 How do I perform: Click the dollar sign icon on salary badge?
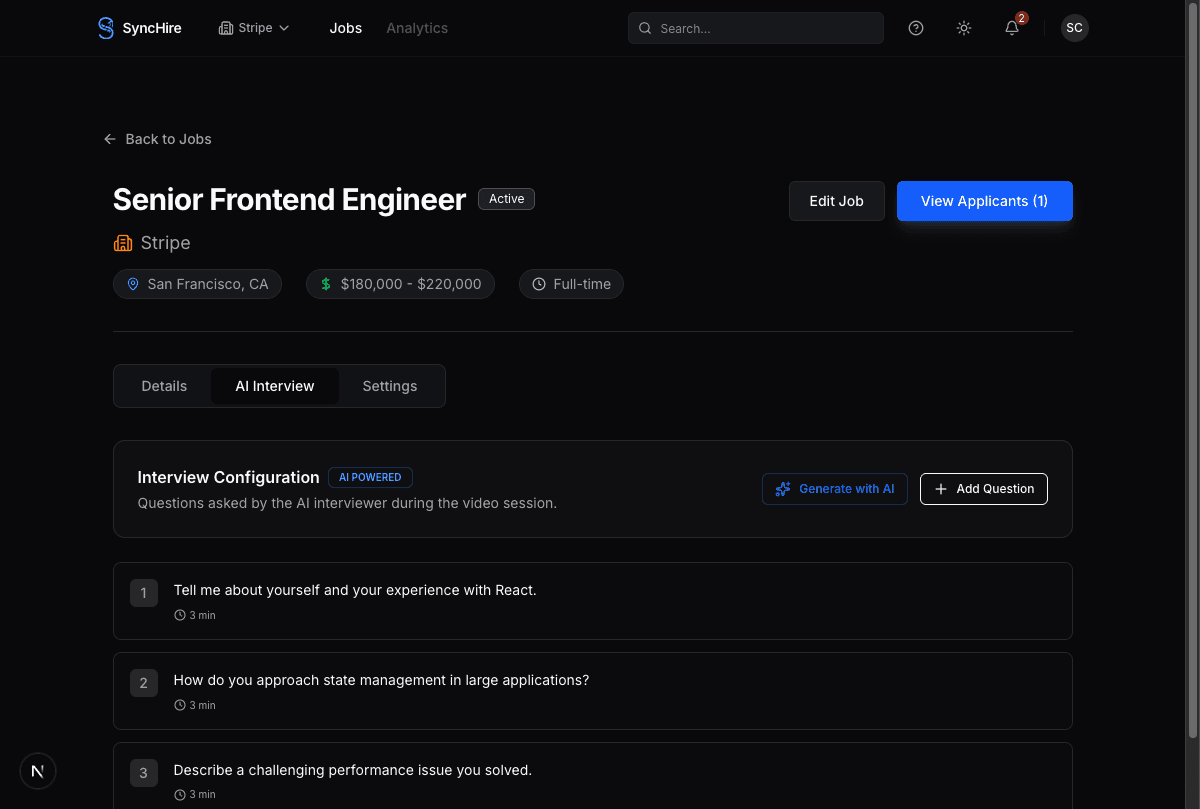click(325, 284)
